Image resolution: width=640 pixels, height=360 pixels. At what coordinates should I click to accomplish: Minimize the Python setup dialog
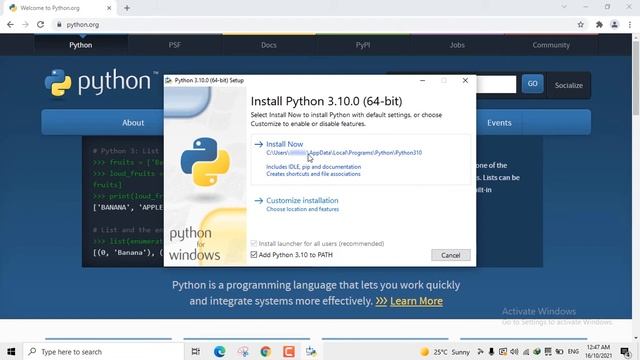422,80
